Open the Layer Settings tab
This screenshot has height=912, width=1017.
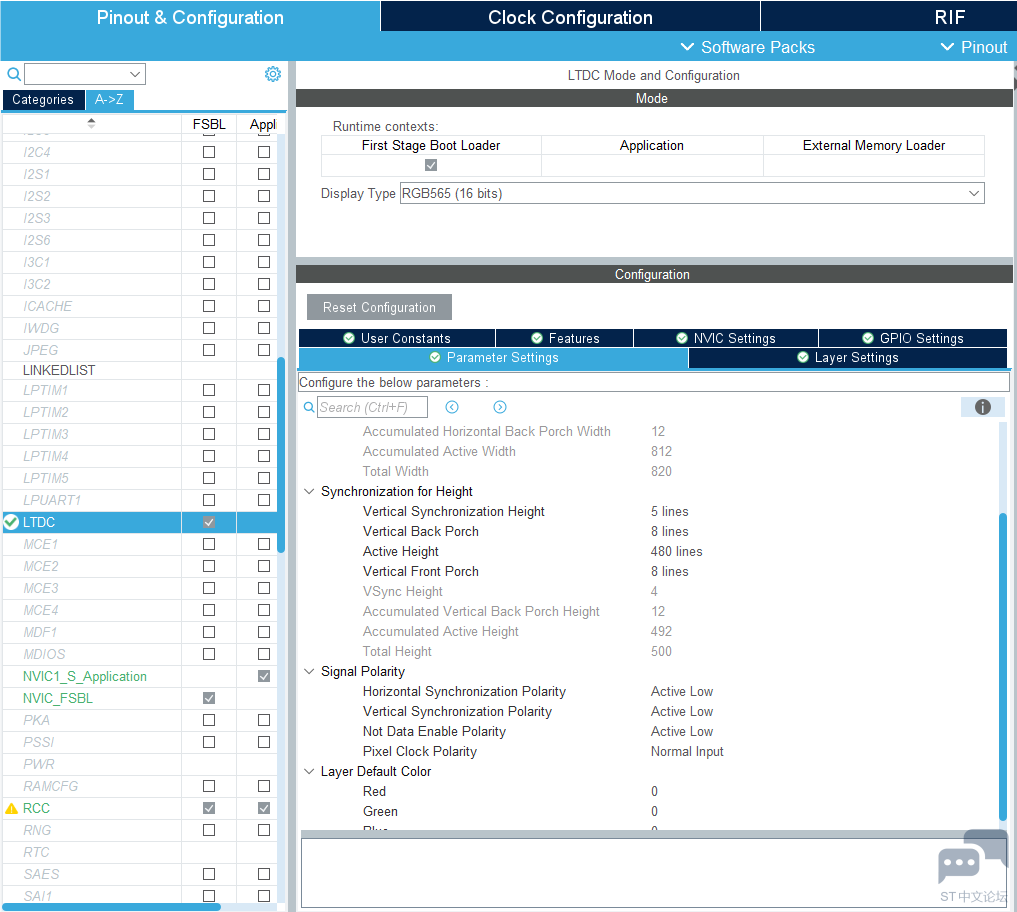click(x=848, y=357)
